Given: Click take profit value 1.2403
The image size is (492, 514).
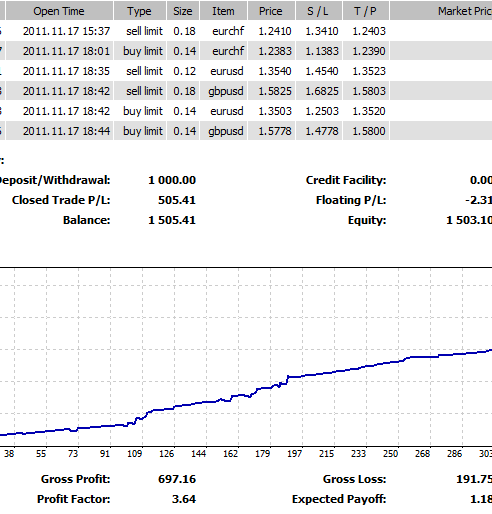Looking at the screenshot, I should coord(369,31).
